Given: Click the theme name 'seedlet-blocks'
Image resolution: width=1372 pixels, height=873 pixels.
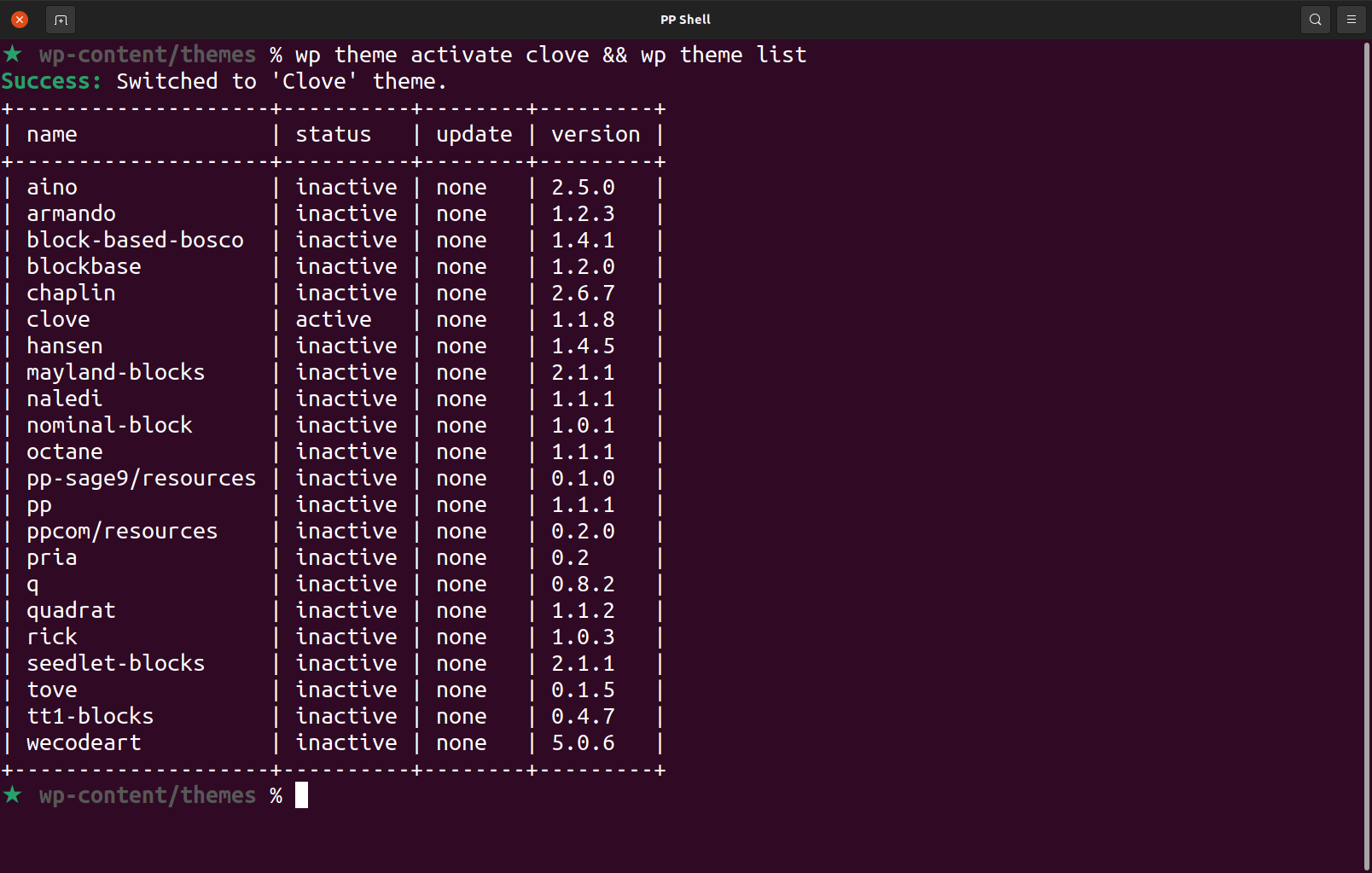Looking at the screenshot, I should point(116,663).
